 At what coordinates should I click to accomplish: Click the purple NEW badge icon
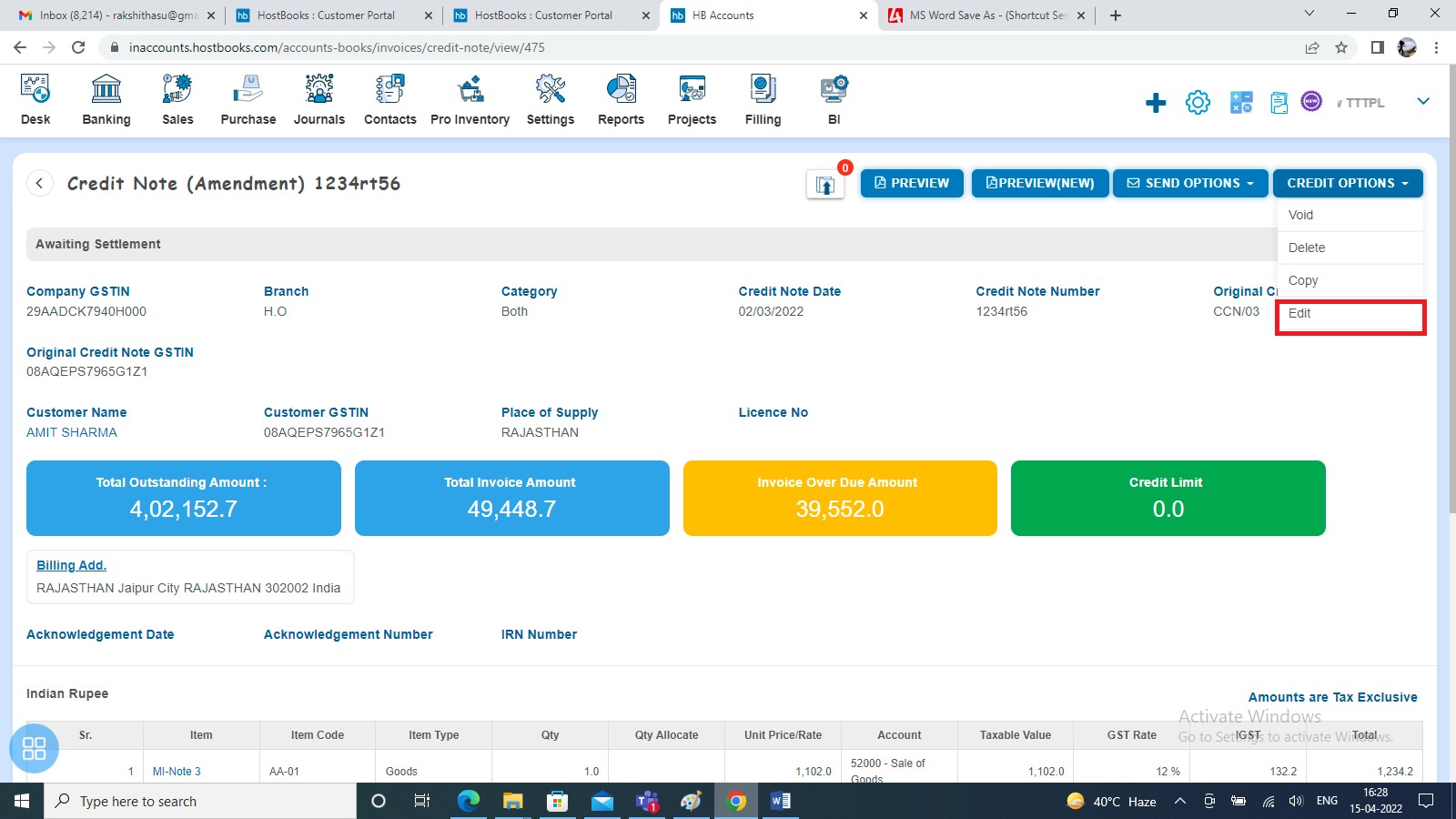click(1311, 101)
